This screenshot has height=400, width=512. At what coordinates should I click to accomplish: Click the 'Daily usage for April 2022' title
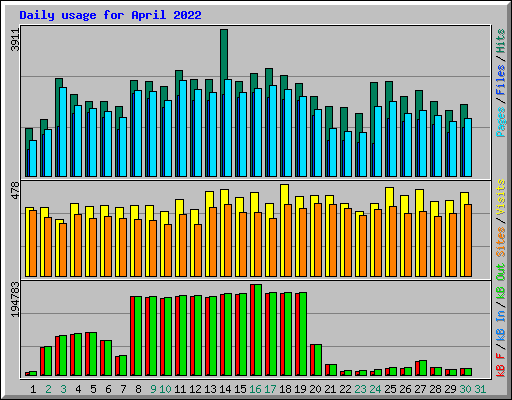[x=110, y=15]
